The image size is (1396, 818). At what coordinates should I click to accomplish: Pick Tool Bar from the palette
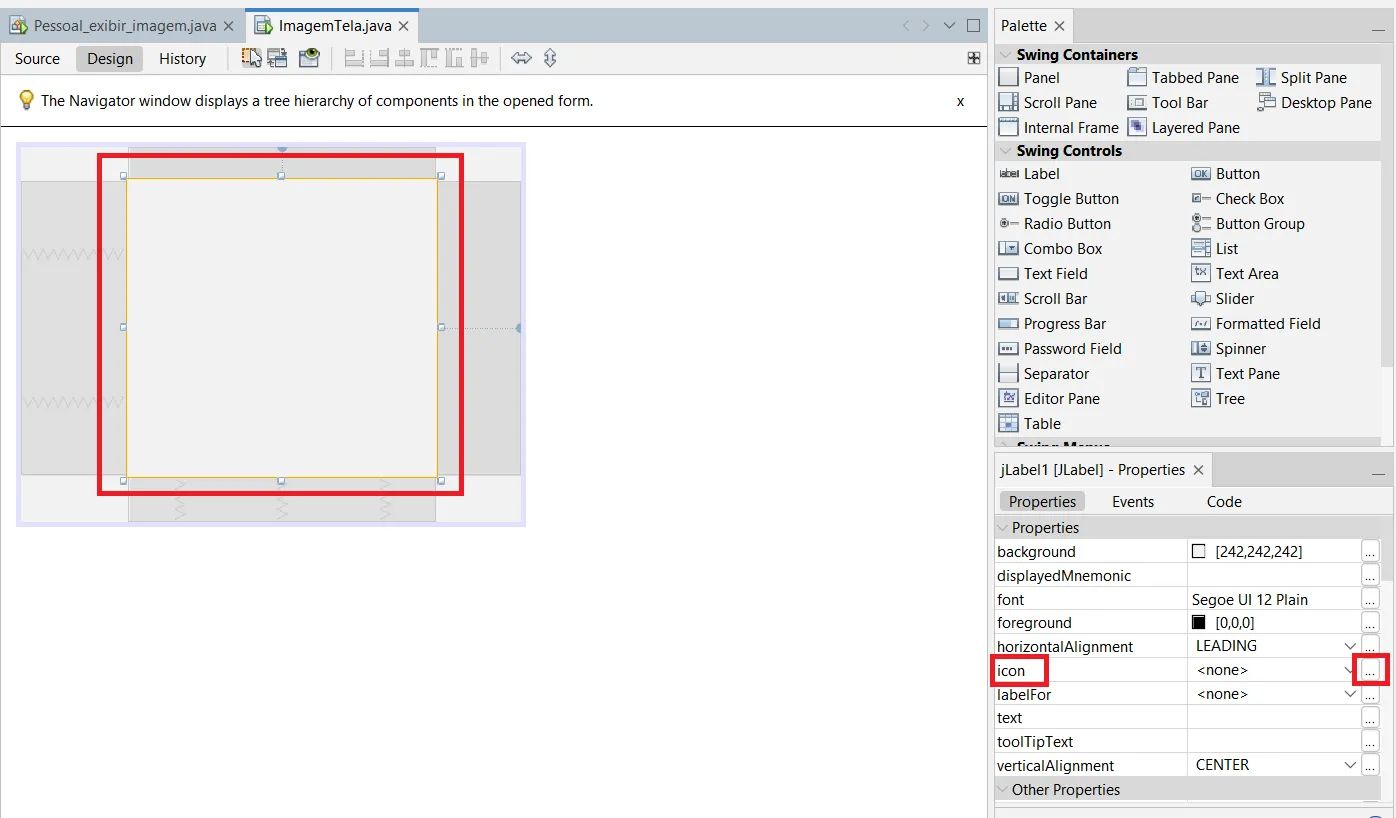1168,102
